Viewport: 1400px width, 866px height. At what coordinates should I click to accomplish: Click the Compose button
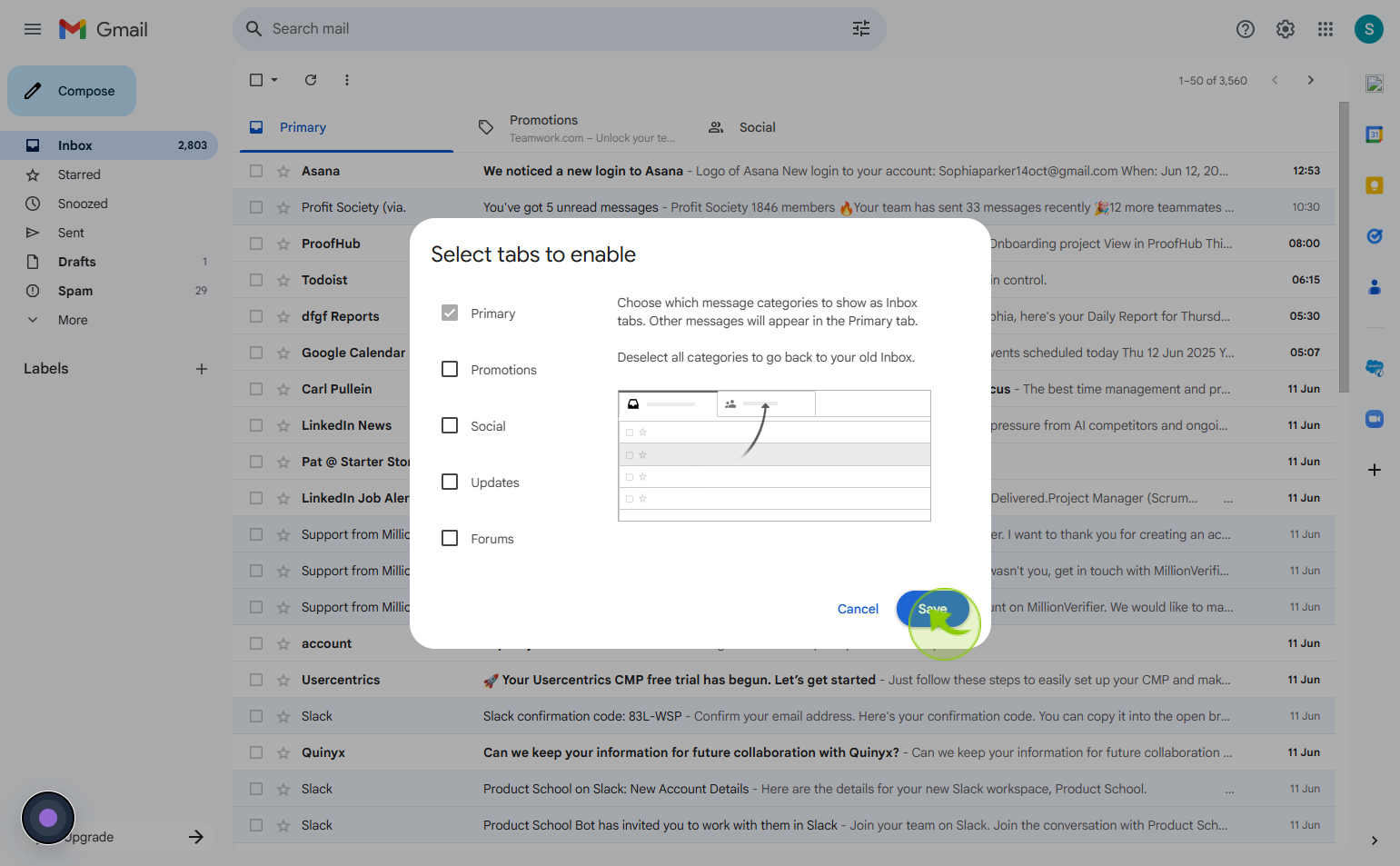pyautogui.click(x=72, y=91)
